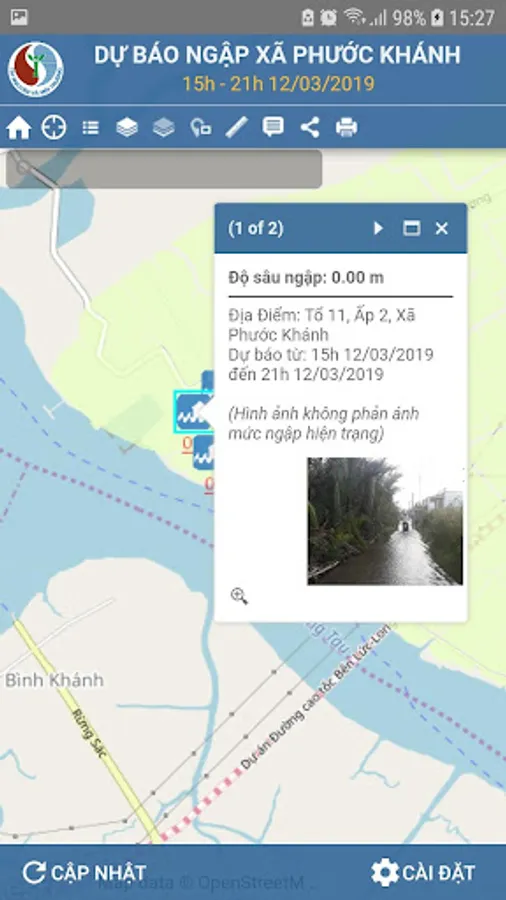Open the map markers search tool
This screenshot has width=506, height=900.
[200, 127]
